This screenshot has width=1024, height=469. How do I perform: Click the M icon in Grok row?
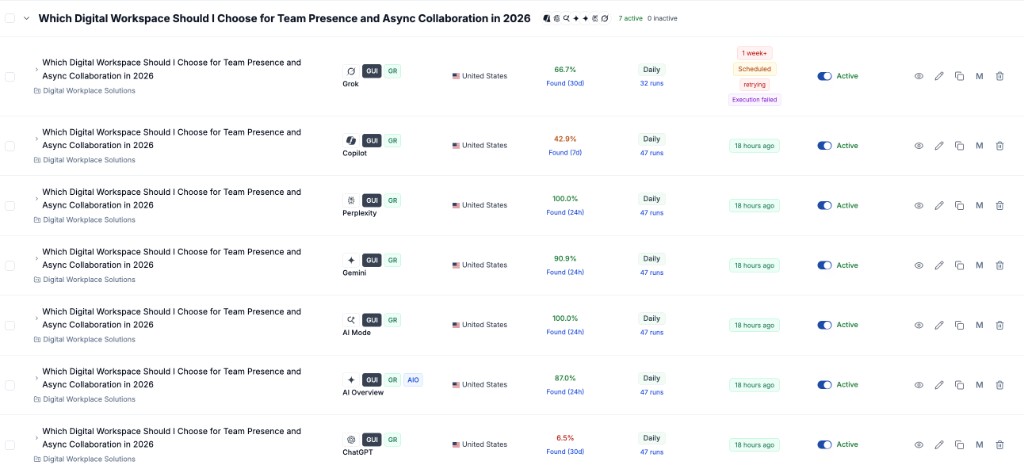(979, 76)
